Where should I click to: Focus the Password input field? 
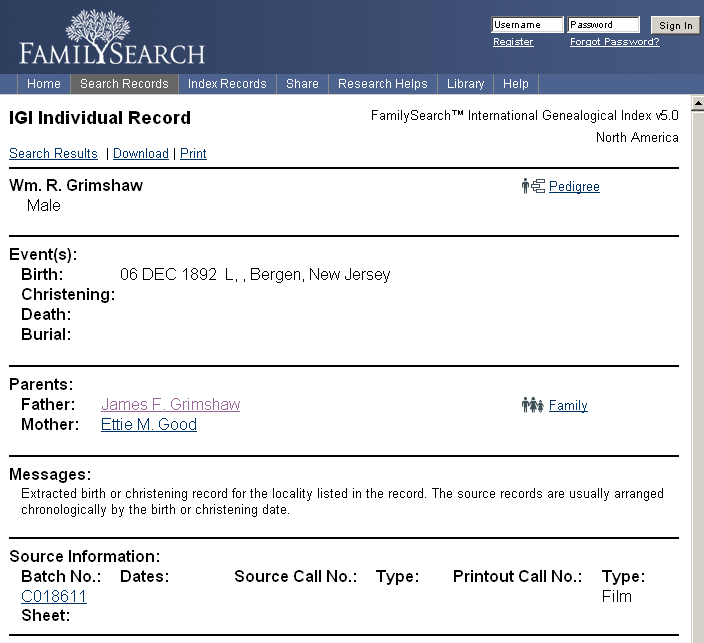(x=603, y=25)
